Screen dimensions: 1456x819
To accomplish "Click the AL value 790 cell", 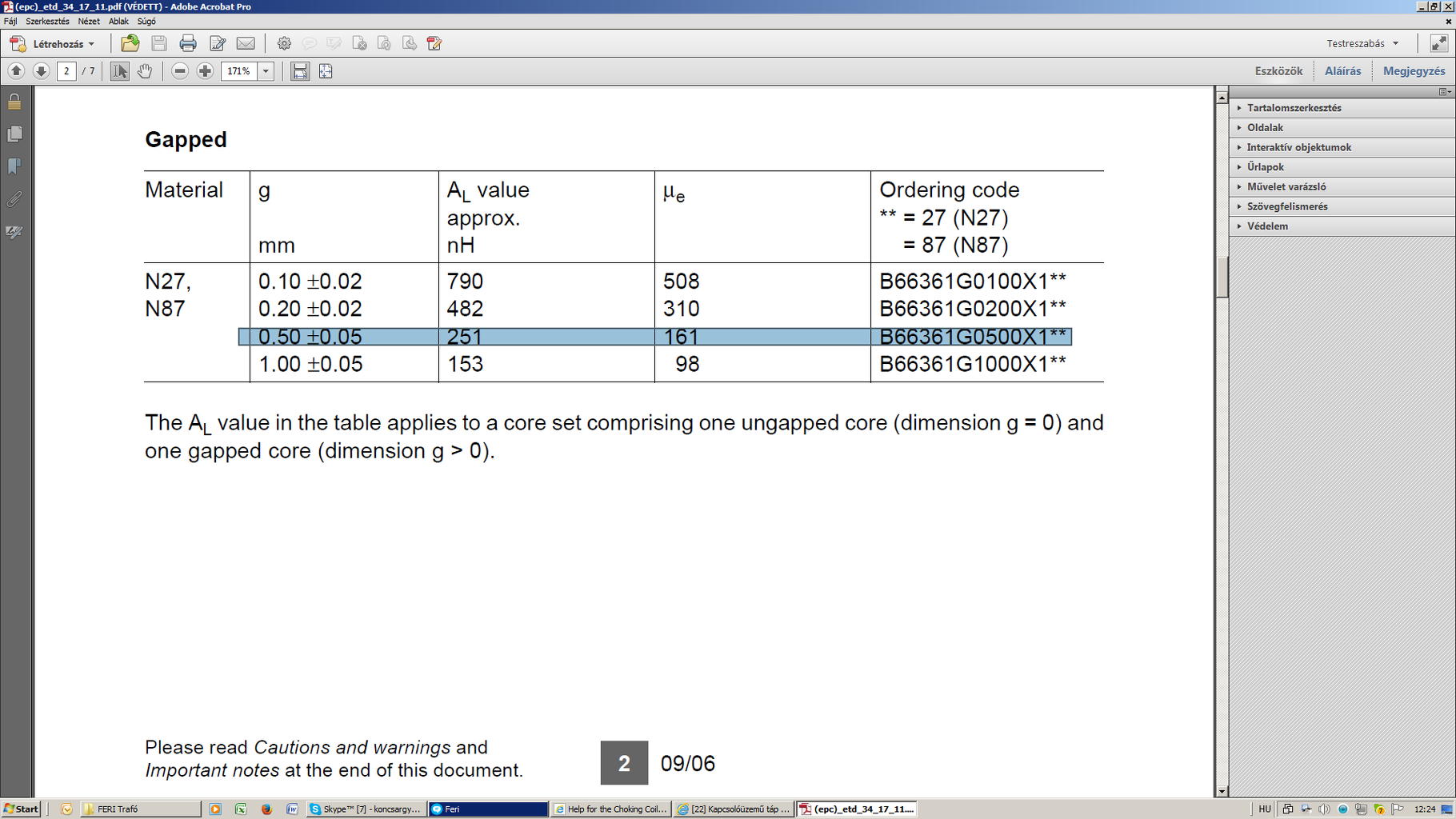I will pos(465,282).
